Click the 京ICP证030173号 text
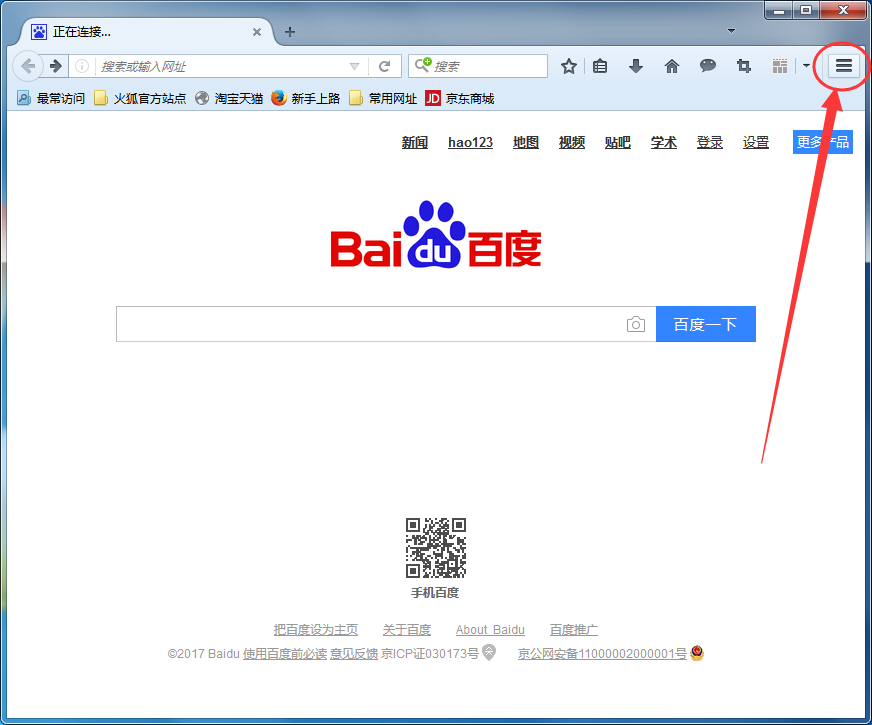This screenshot has width=872, height=725. click(430, 654)
